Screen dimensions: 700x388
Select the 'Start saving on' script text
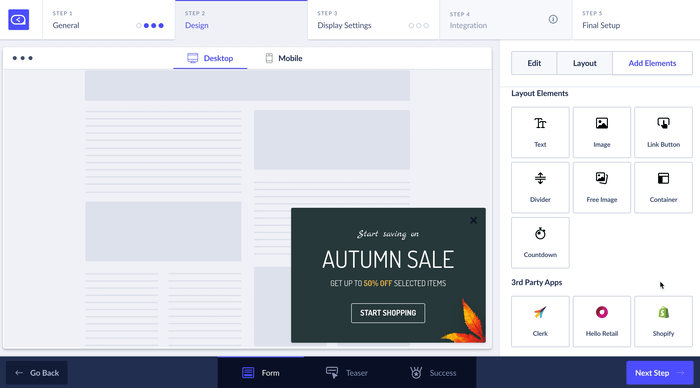[x=388, y=234]
